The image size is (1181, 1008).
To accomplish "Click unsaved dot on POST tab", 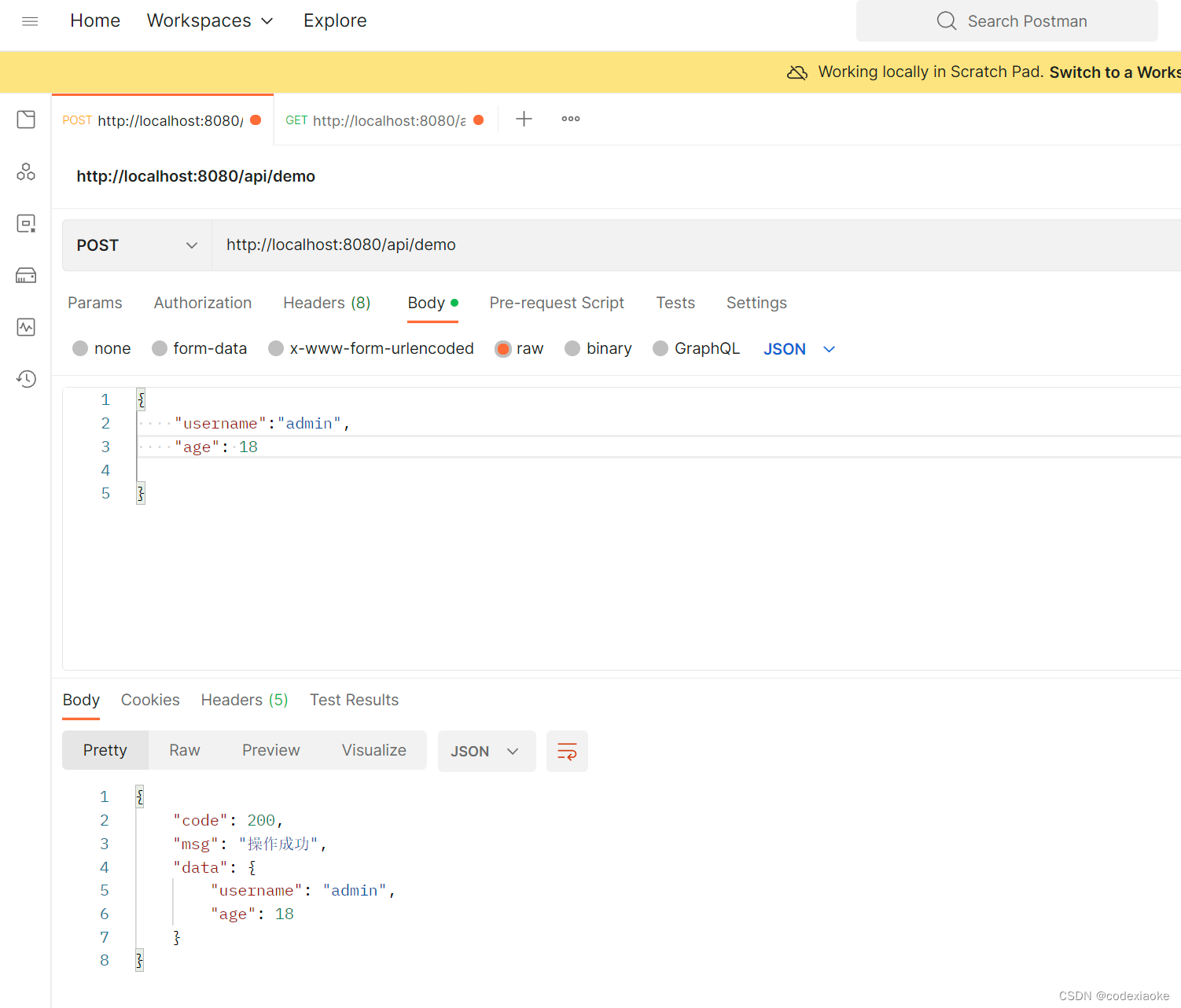I will pos(256,120).
